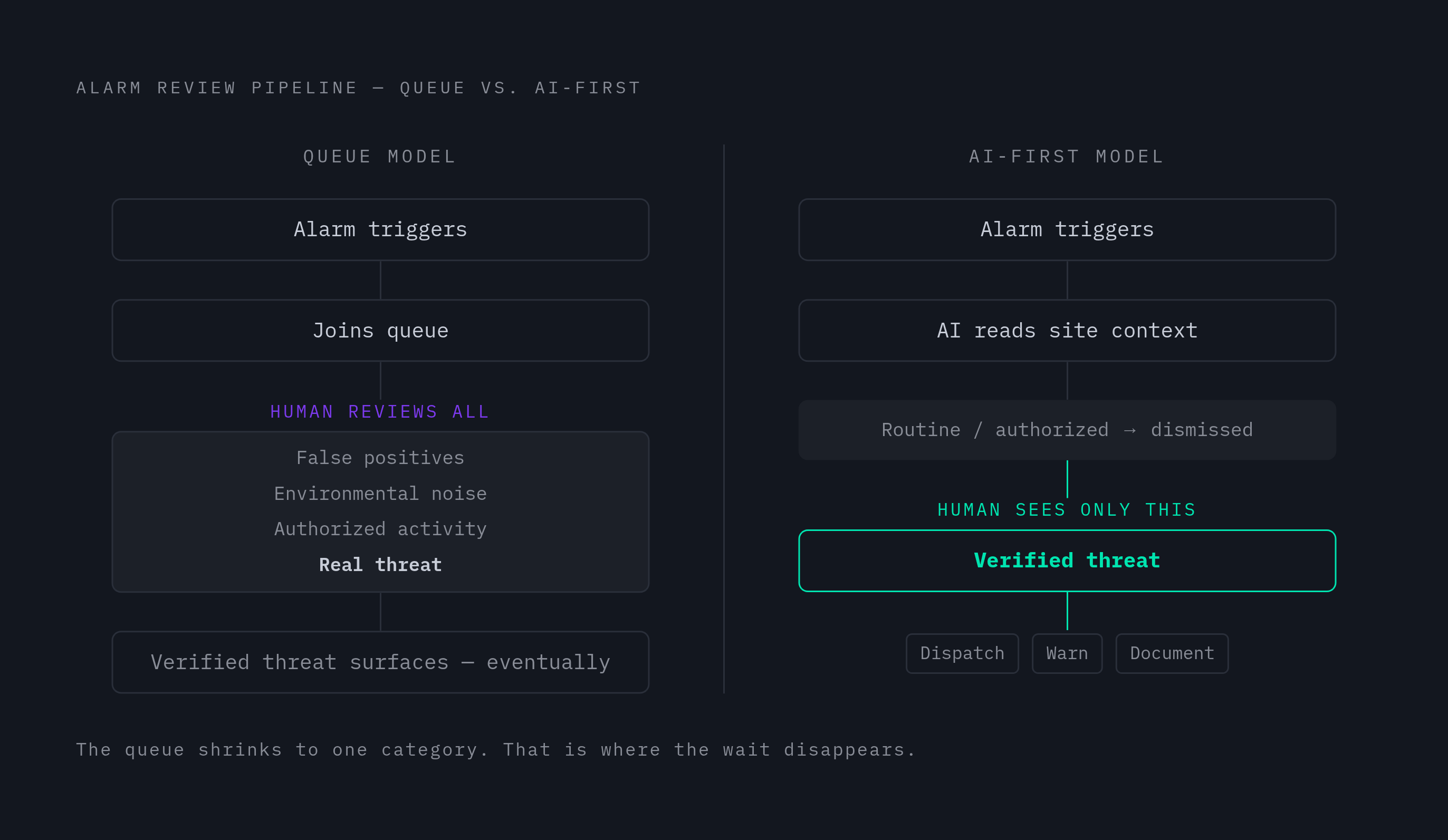Select the green Verified threat box
The height and width of the screenshot is (840, 1448).
(x=1067, y=561)
